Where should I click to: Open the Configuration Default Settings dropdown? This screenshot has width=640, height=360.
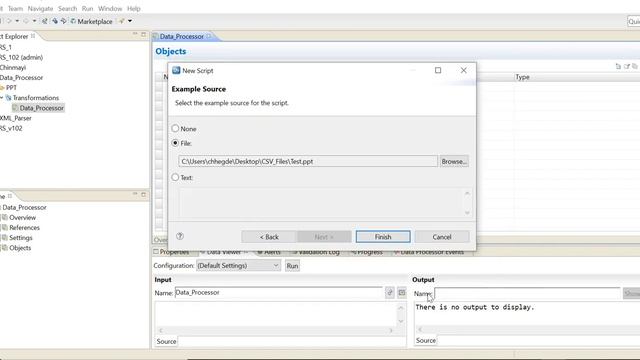pyautogui.click(x=238, y=266)
